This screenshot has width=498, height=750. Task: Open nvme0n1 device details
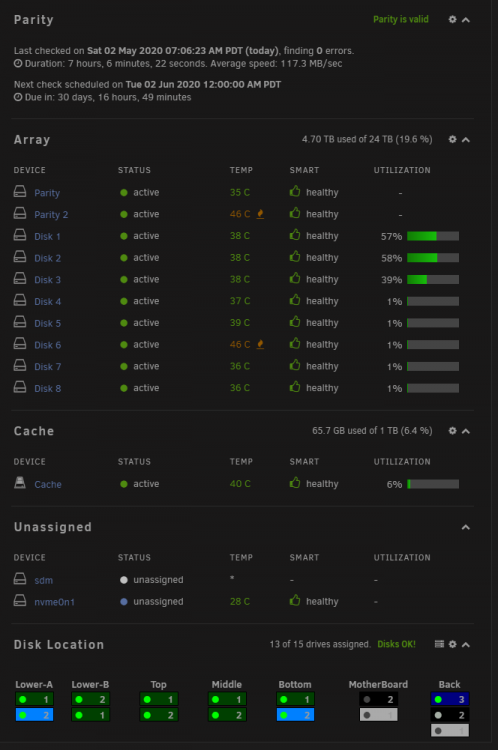(55, 602)
